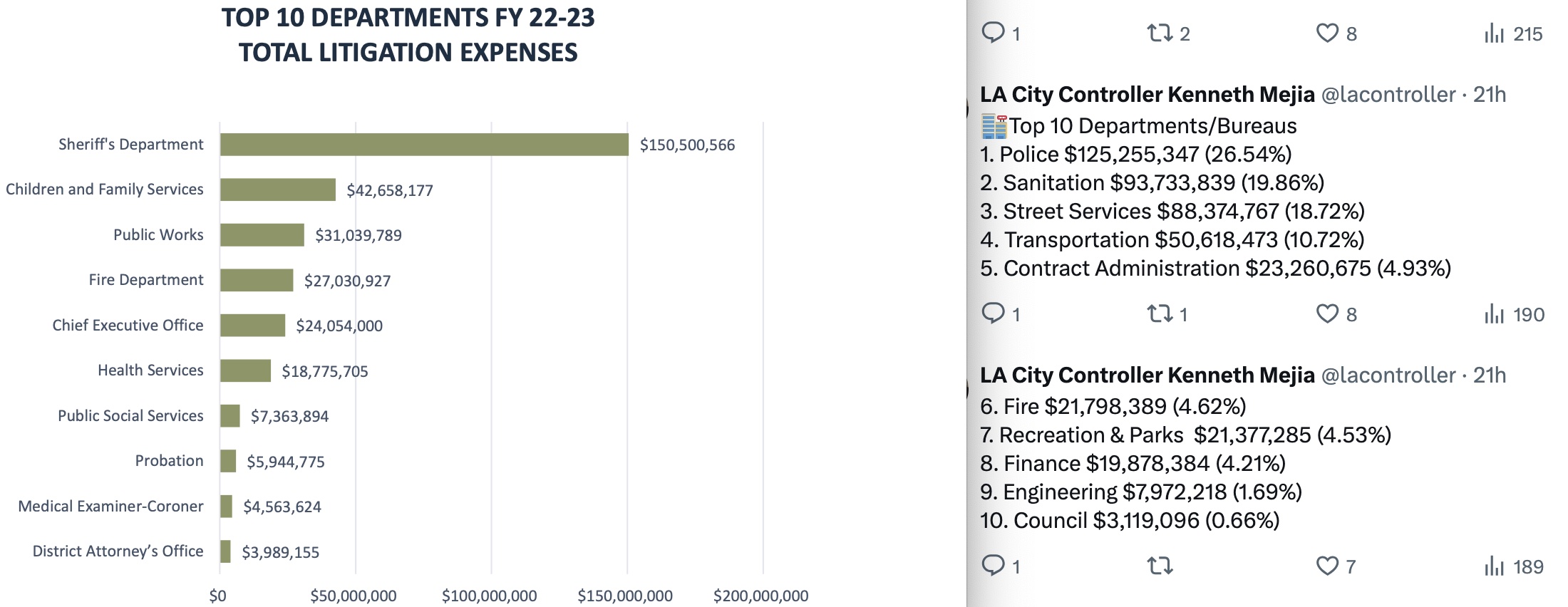Retweet the topmost post with 2 retweets
This screenshot has height=607, width=1568.
click(x=1159, y=33)
